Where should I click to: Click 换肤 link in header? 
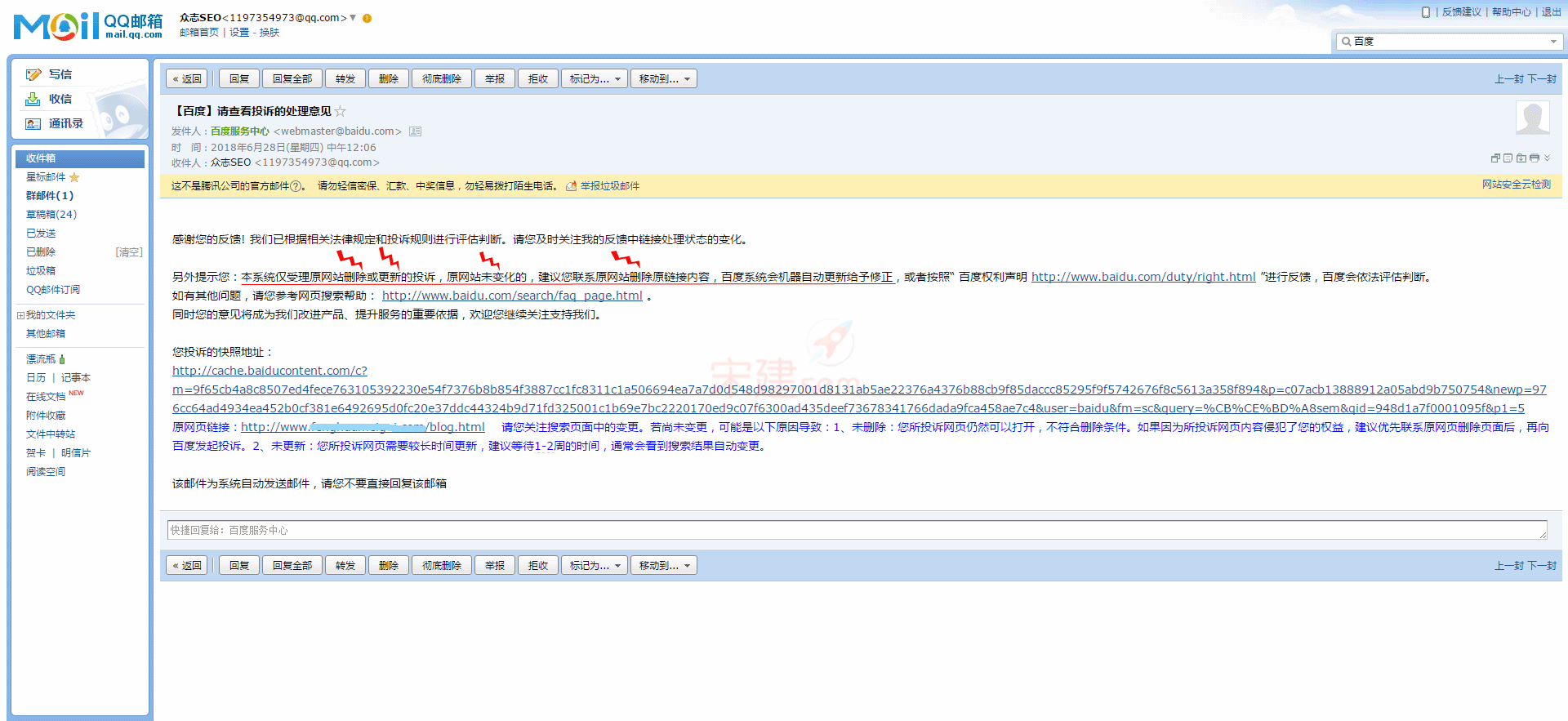pos(269,33)
